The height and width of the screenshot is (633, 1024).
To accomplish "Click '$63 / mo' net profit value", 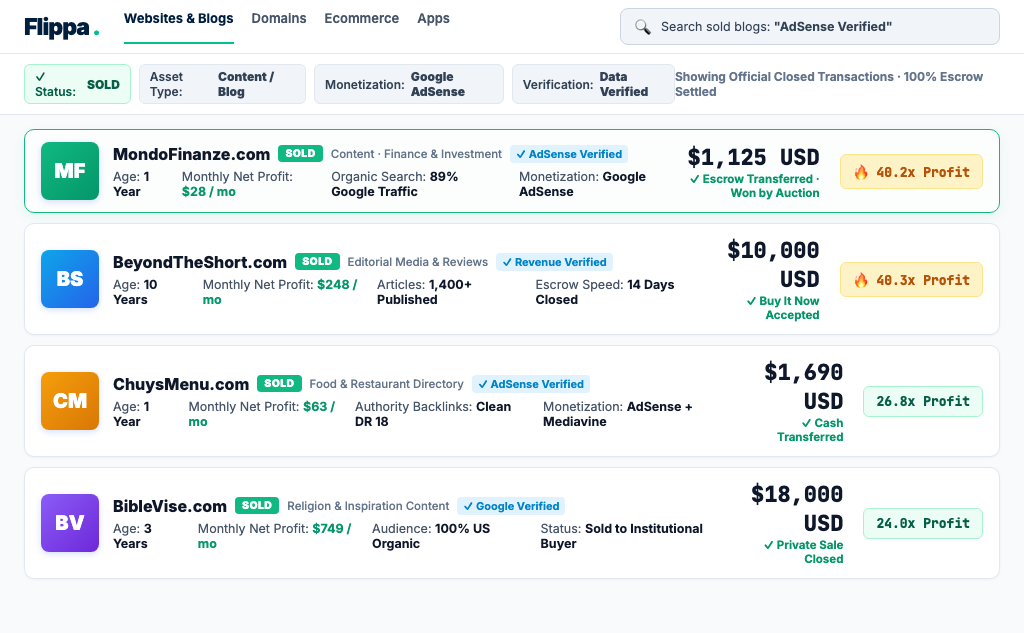I will 262,414.
